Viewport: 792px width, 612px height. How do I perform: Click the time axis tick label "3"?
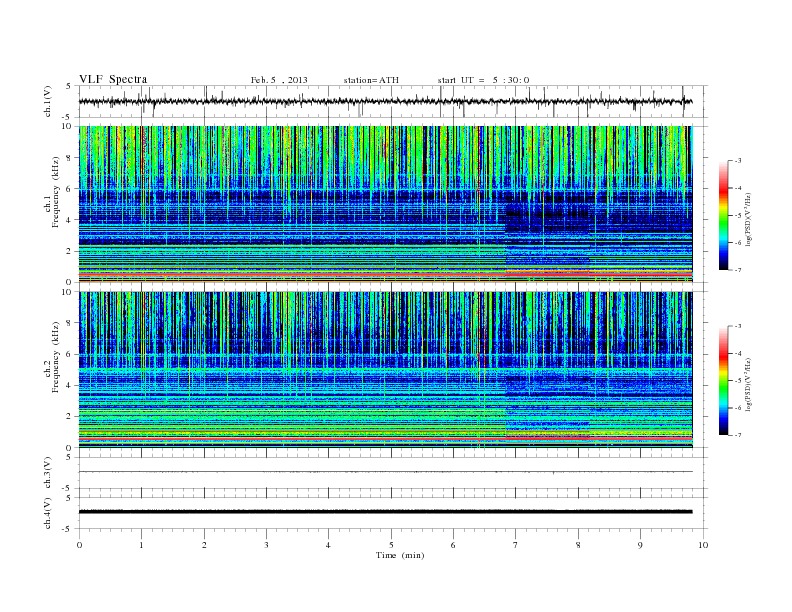(266, 545)
